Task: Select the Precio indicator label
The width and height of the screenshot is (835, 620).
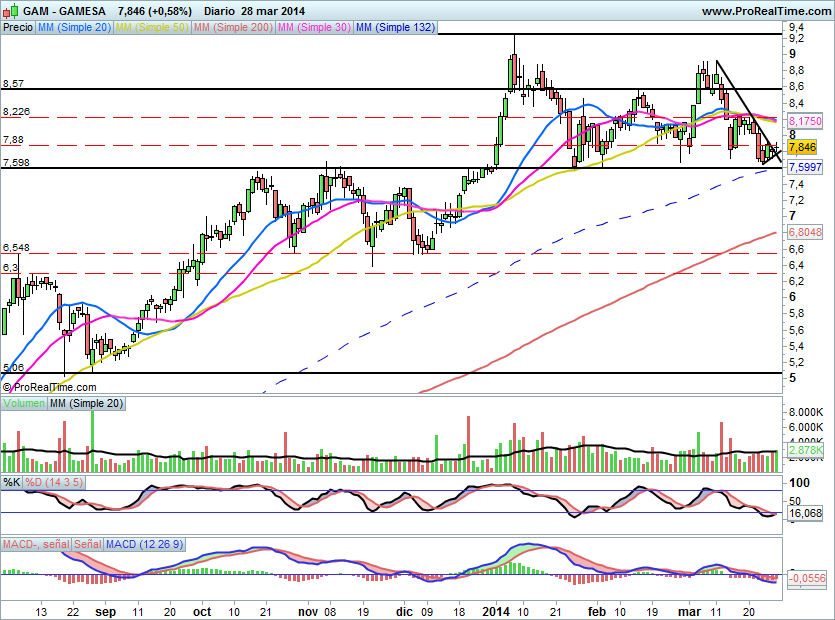Action: pyautogui.click(x=18, y=27)
